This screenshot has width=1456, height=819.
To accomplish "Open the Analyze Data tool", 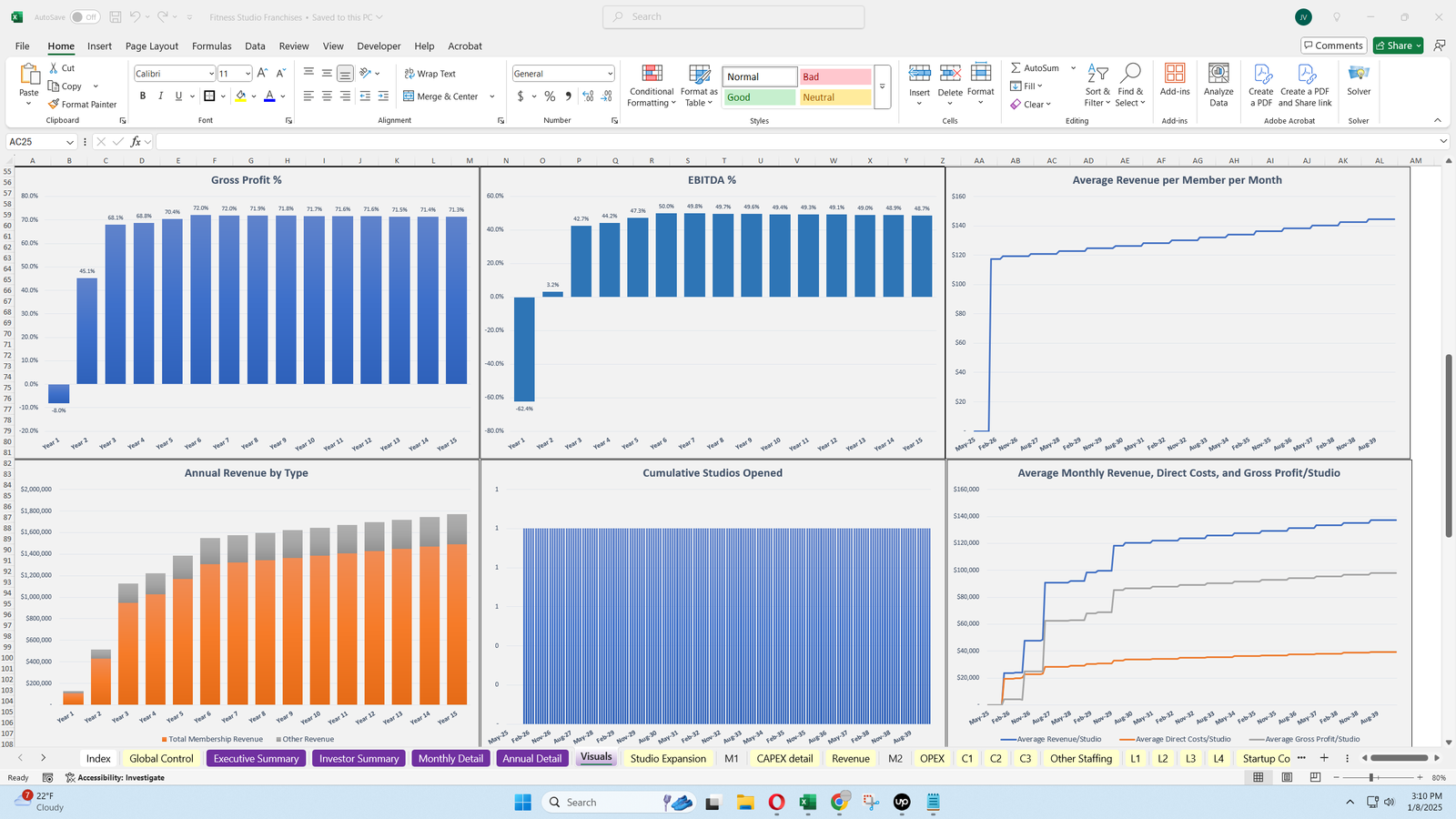I will 1218,75.
